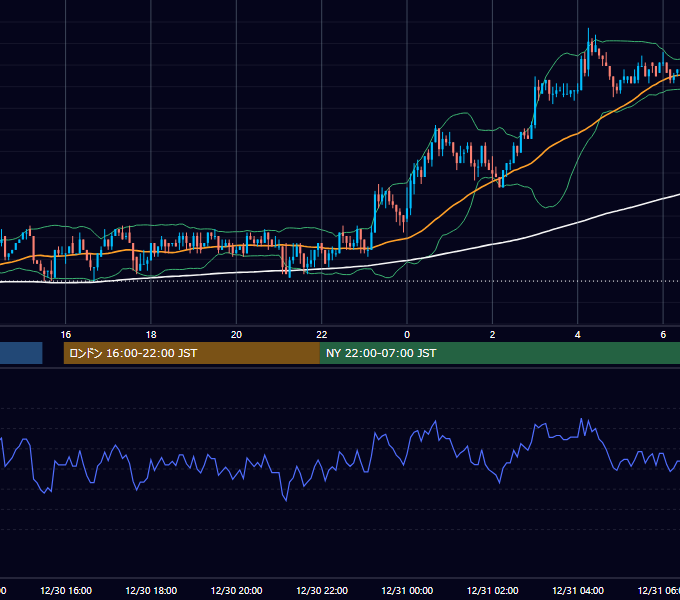Click the ロンドン 16:00-22:00 JST session bar
This screenshot has width=680, height=600.
[191, 353]
